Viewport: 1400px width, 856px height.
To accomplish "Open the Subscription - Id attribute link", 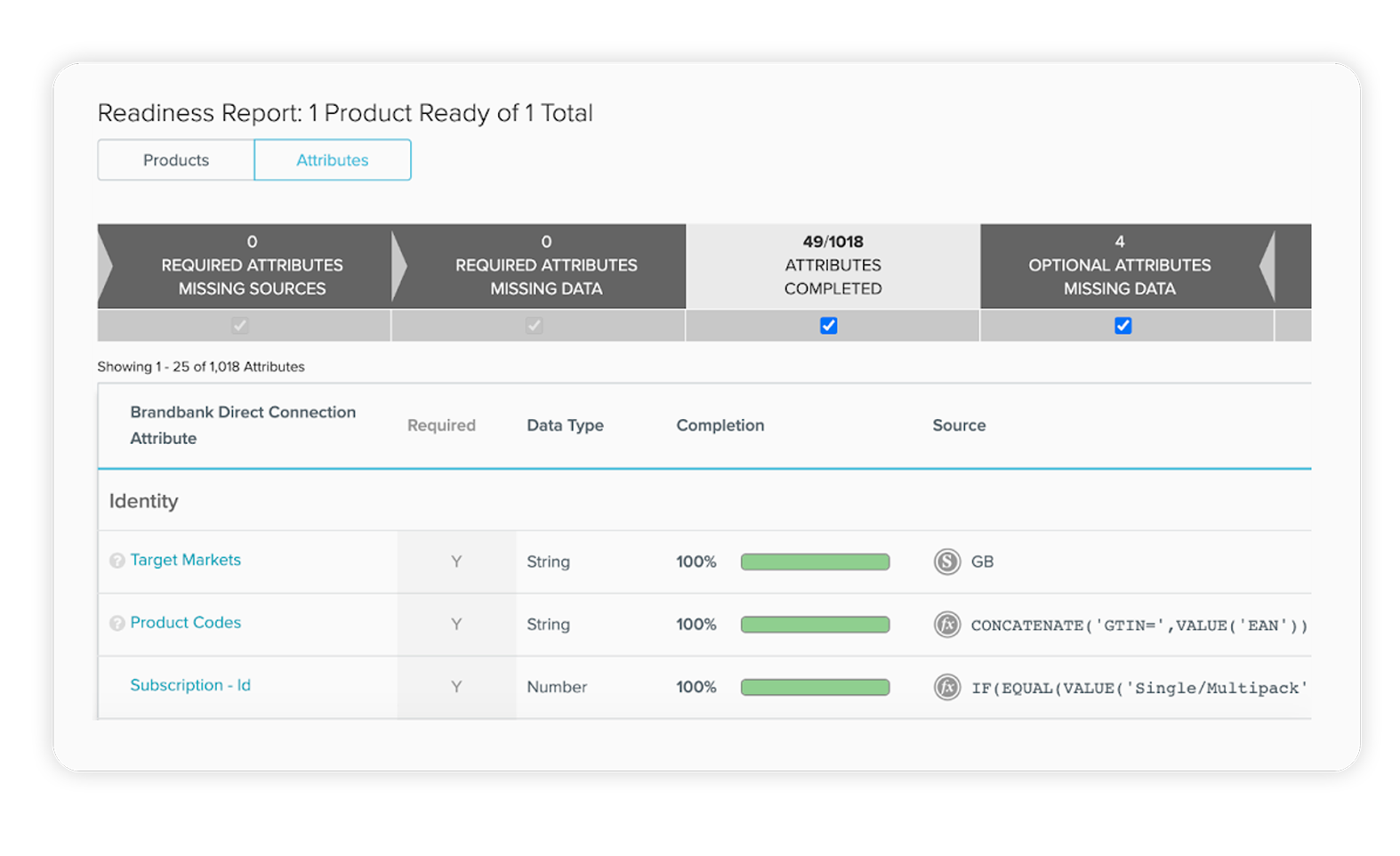I will pos(190,685).
